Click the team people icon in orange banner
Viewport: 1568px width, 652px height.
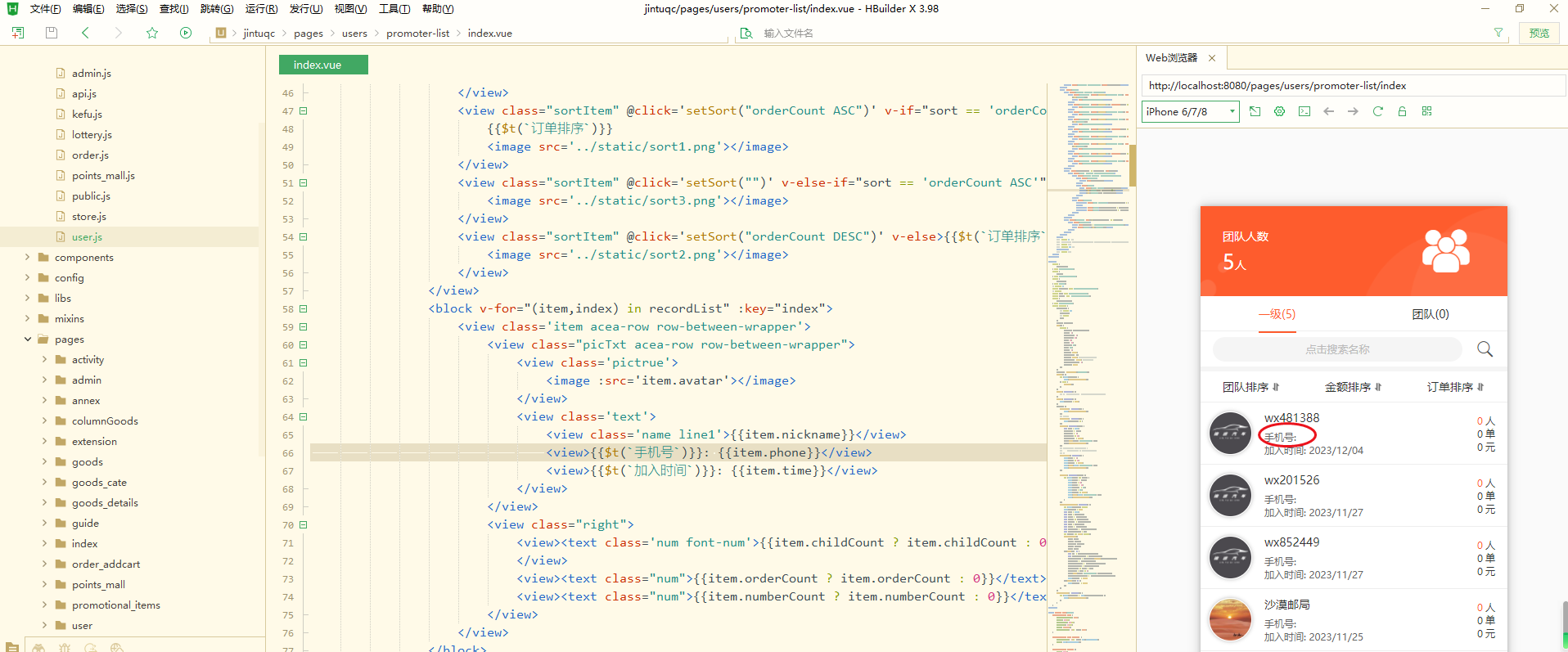tap(1446, 250)
